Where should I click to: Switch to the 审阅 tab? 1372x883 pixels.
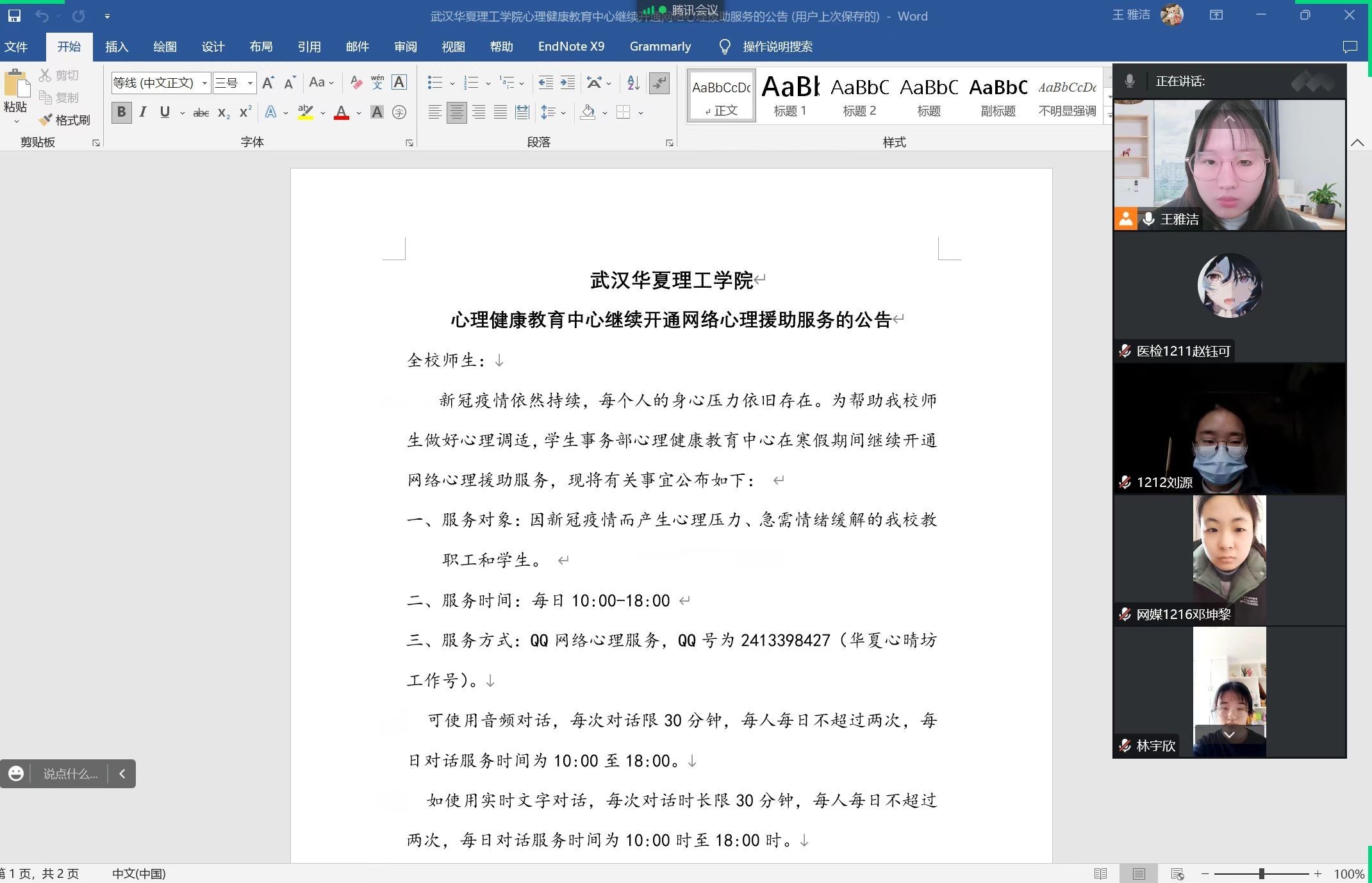(x=406, y=47)
